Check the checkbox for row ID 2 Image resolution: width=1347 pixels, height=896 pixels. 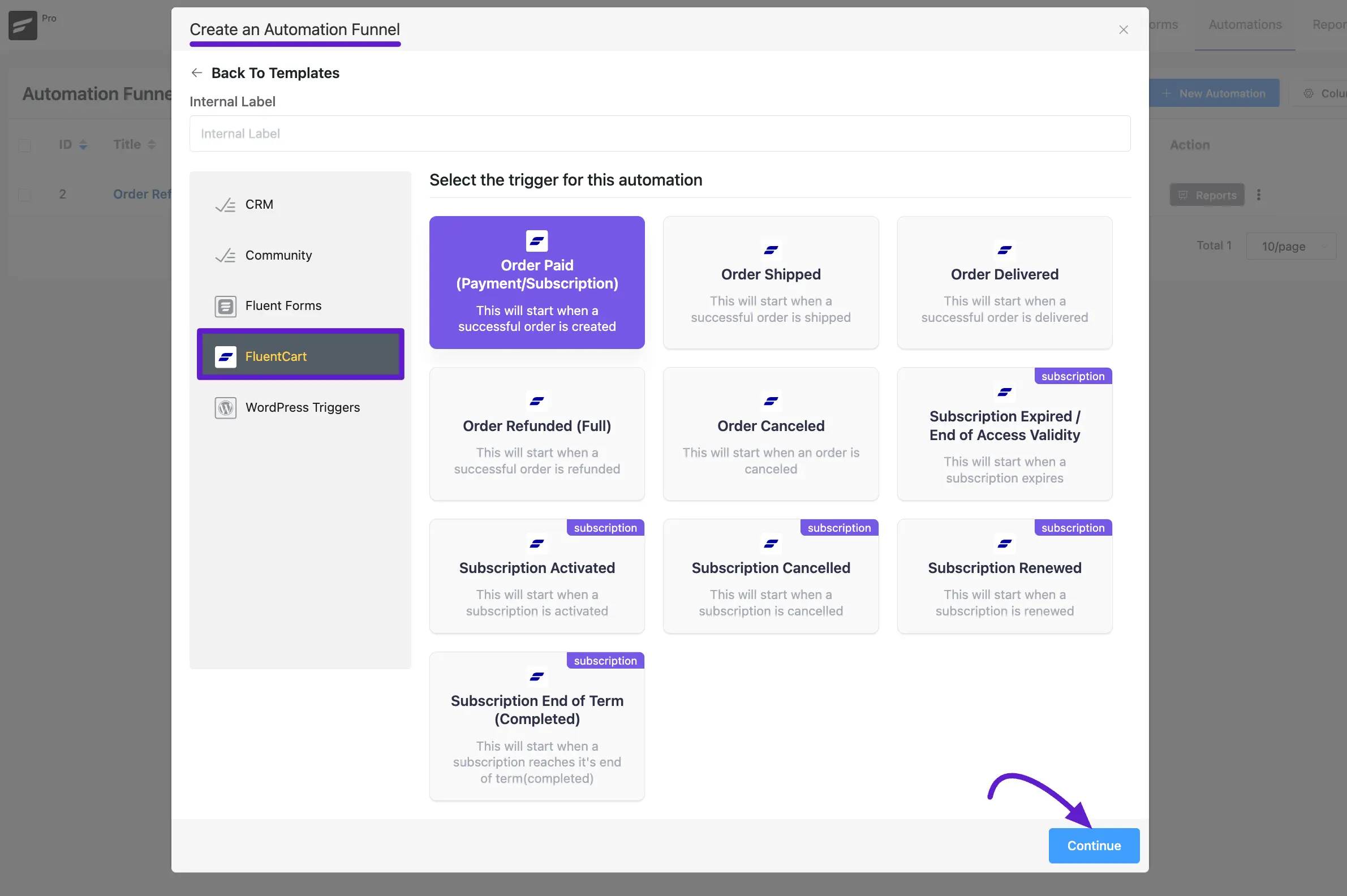24,195
